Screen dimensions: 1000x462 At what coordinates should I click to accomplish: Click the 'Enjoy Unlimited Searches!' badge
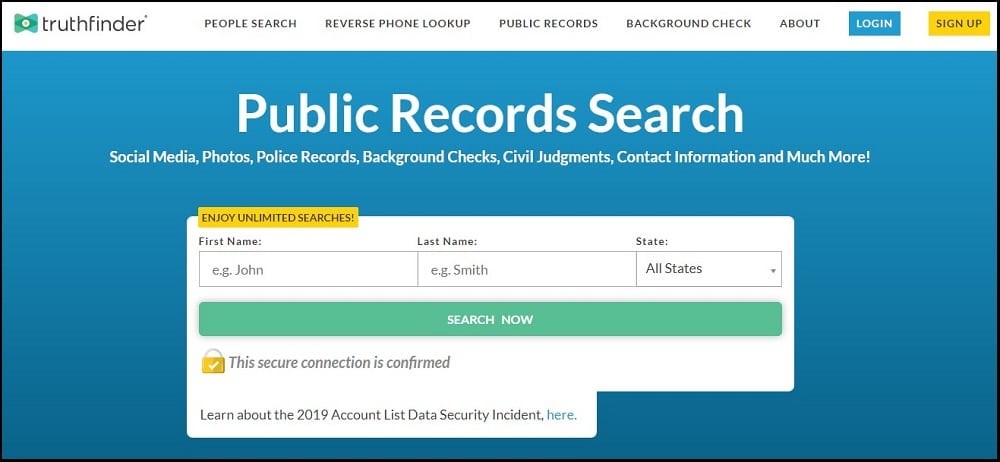click(x=278, y=218)
